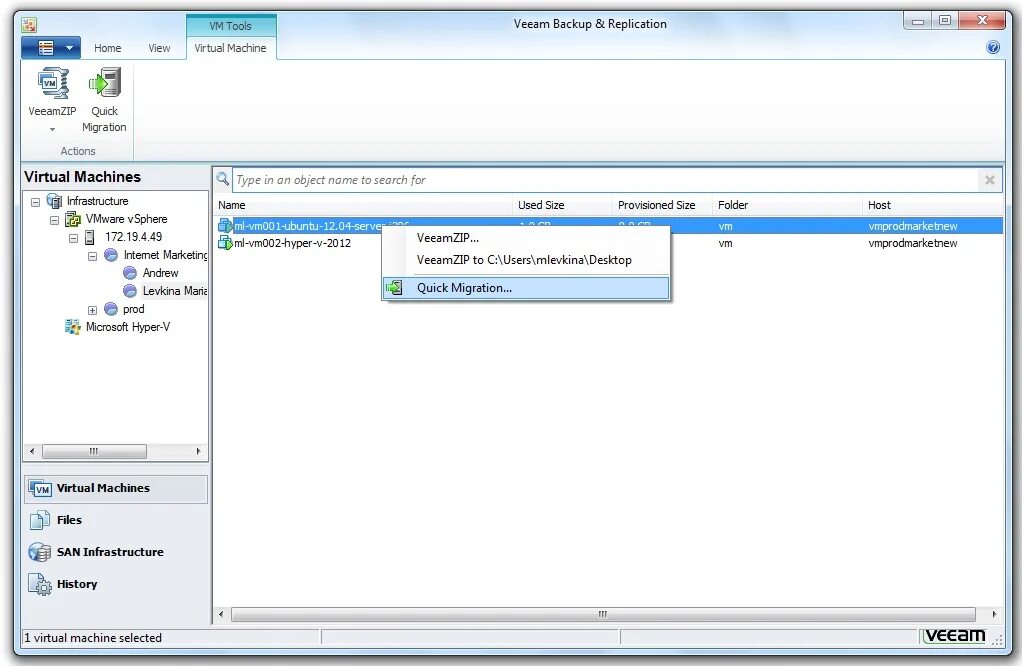Select Microsoft Hyper-V tree item
1022x666 pixels.
pyautogui.click(x=128, y=327)
